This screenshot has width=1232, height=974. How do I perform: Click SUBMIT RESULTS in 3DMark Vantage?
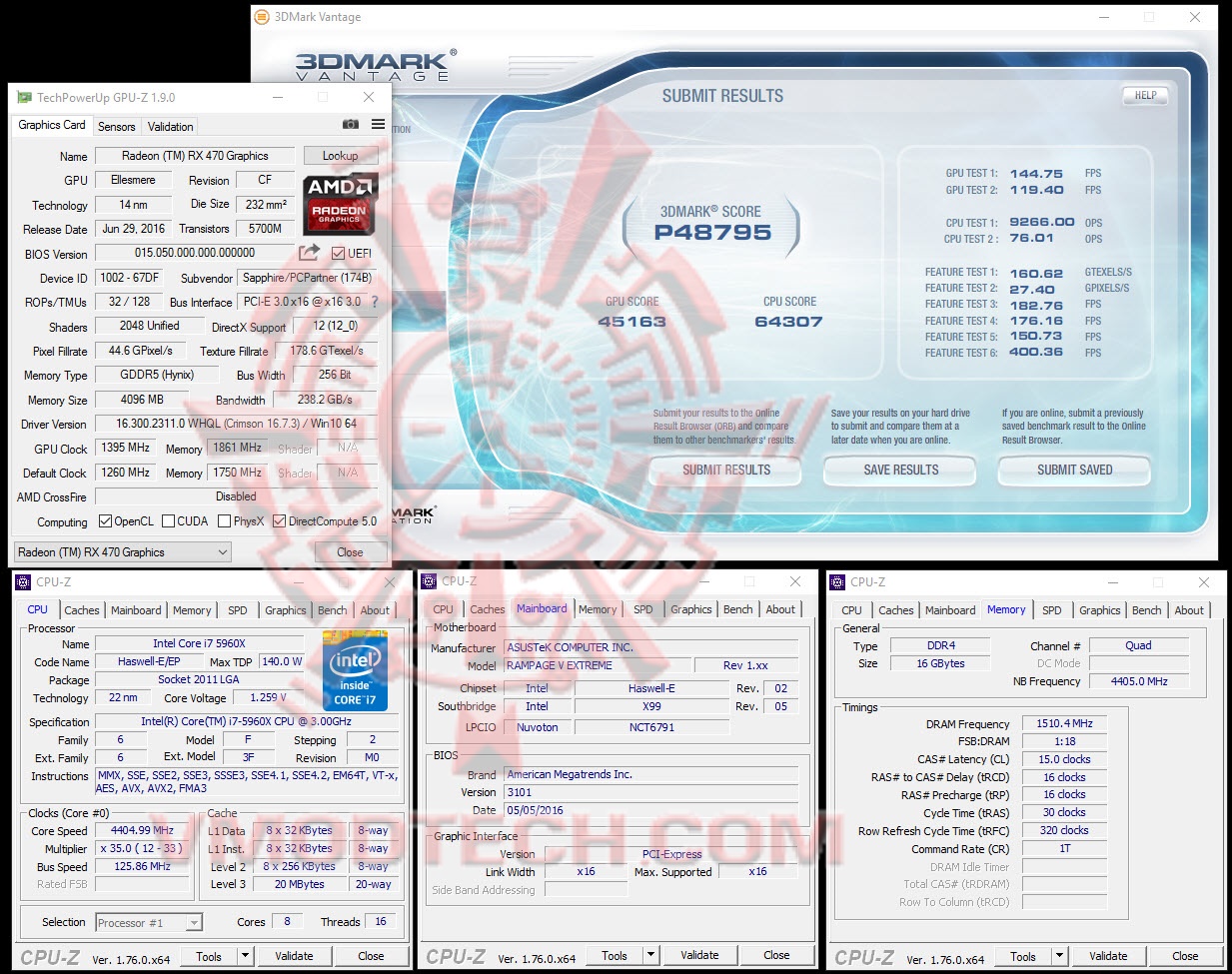coord(724,471)
